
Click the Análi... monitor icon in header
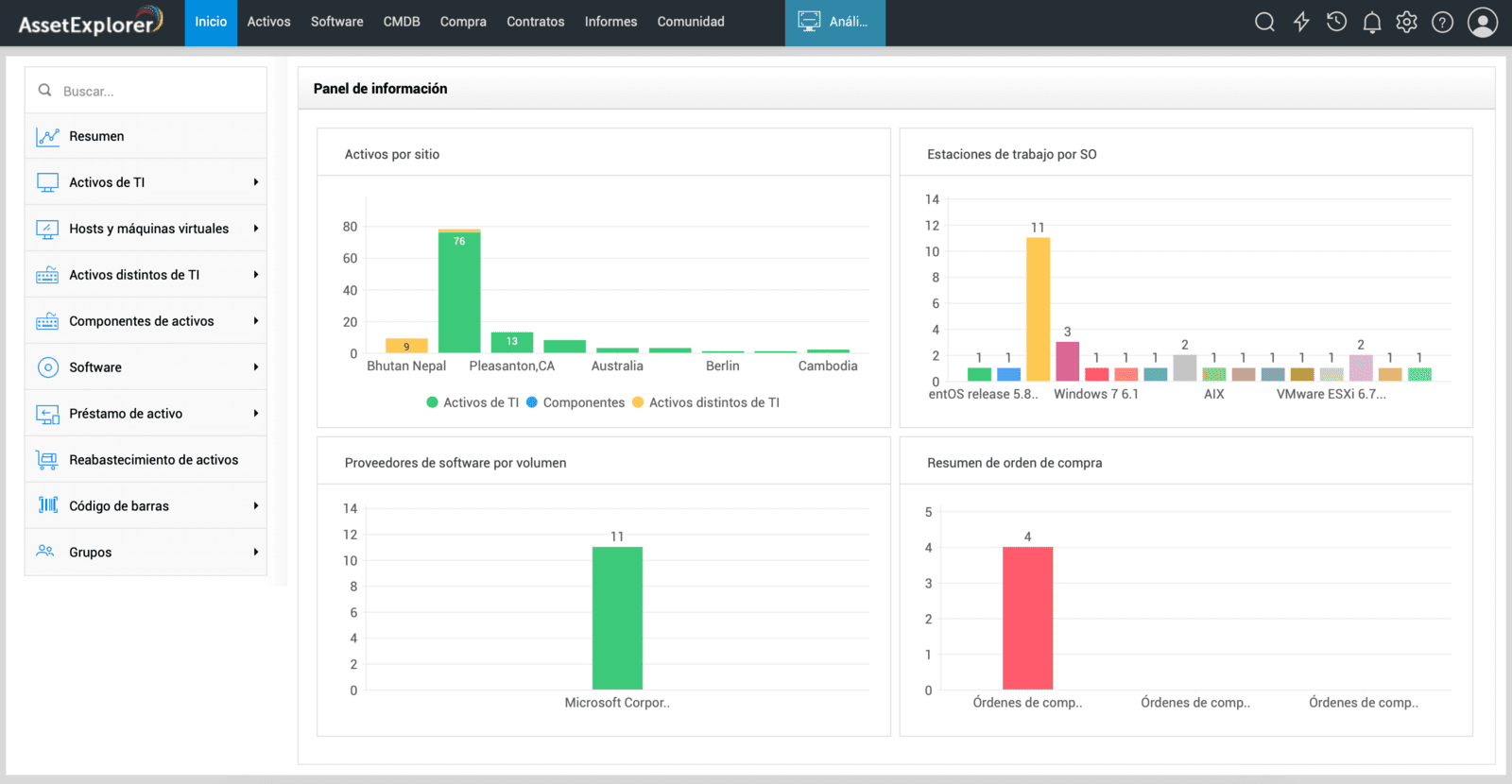[x=809, y=21]
